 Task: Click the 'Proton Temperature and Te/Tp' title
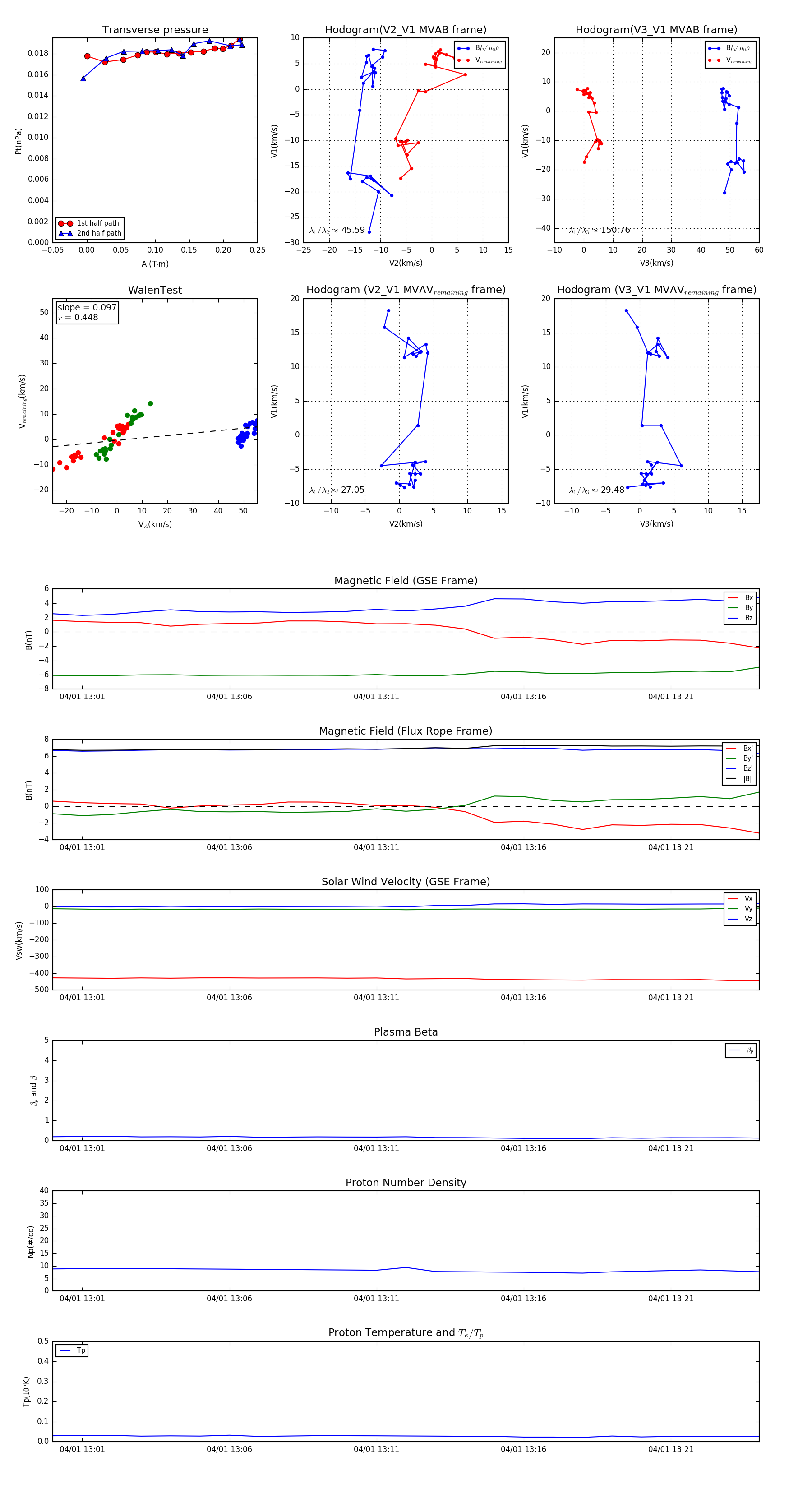[x=406, y=1333]
